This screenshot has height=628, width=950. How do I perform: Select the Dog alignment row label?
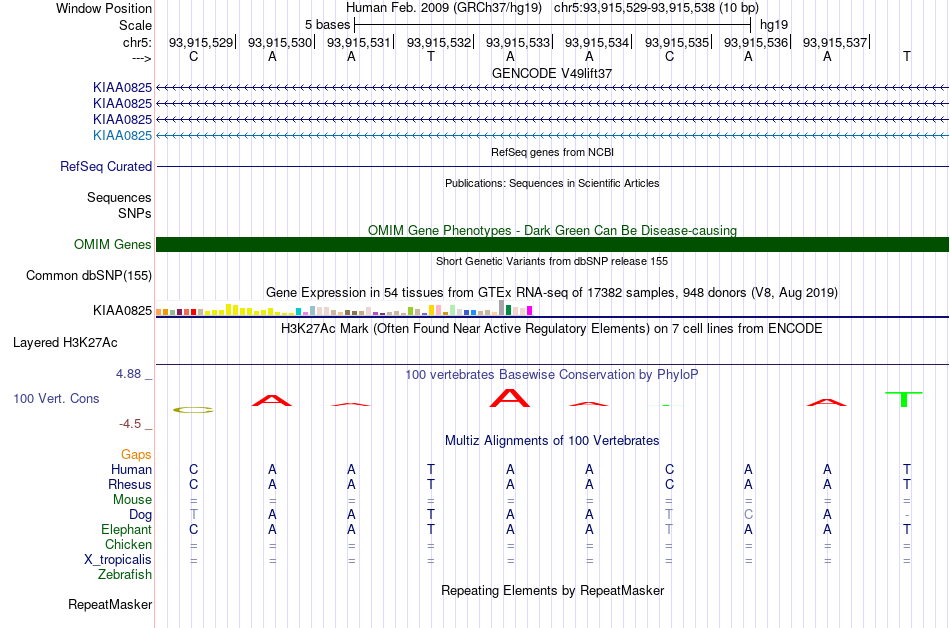tap(141, 515)
